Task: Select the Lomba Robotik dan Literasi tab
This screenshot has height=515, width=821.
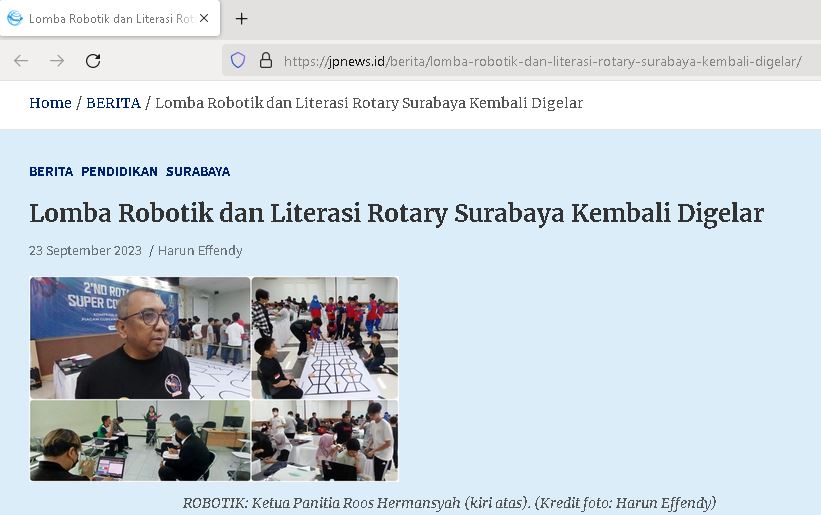Action: 108,19
